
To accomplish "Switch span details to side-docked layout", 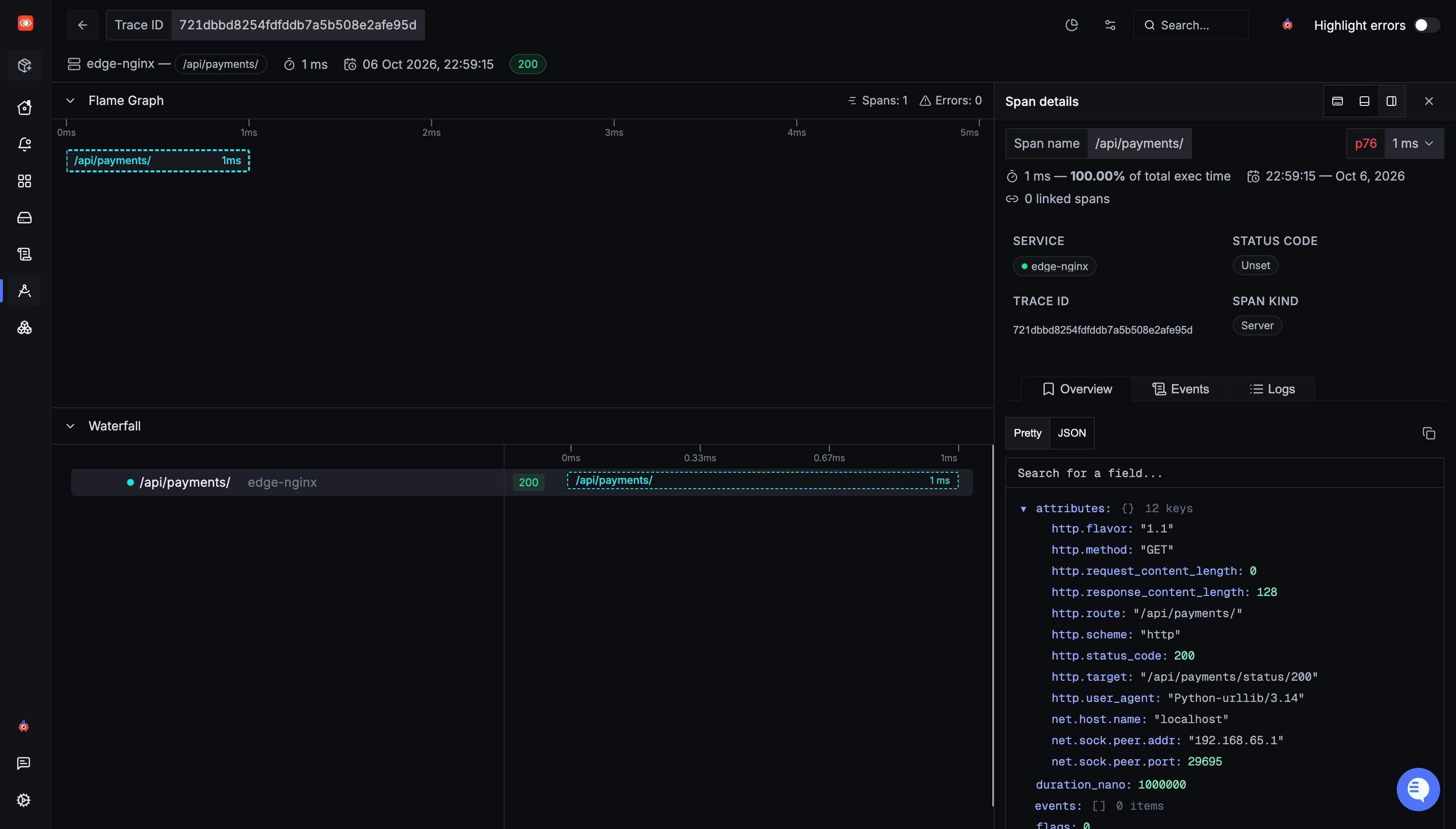I will (1391, 101).
